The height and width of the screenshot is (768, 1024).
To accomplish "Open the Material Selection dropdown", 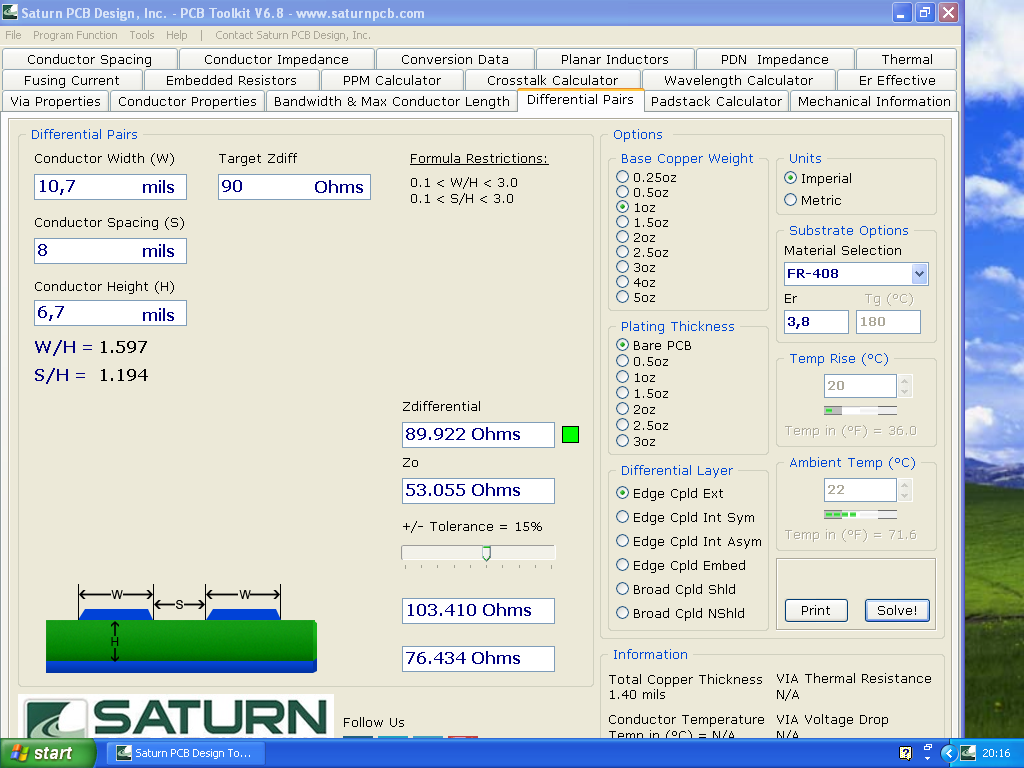I will tap(920, 274).
